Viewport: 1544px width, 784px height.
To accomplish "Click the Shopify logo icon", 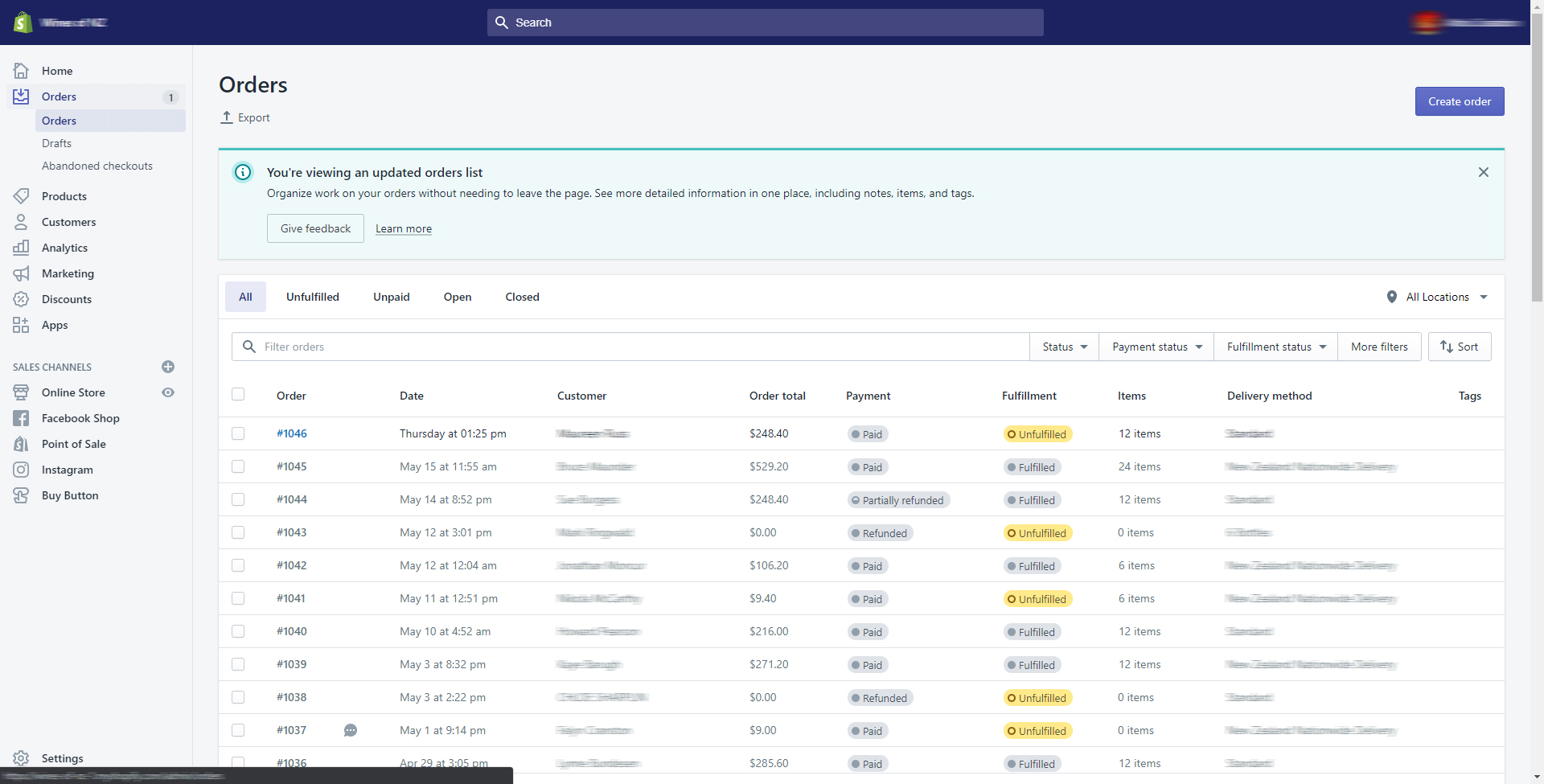I will (x=23, y=23).
